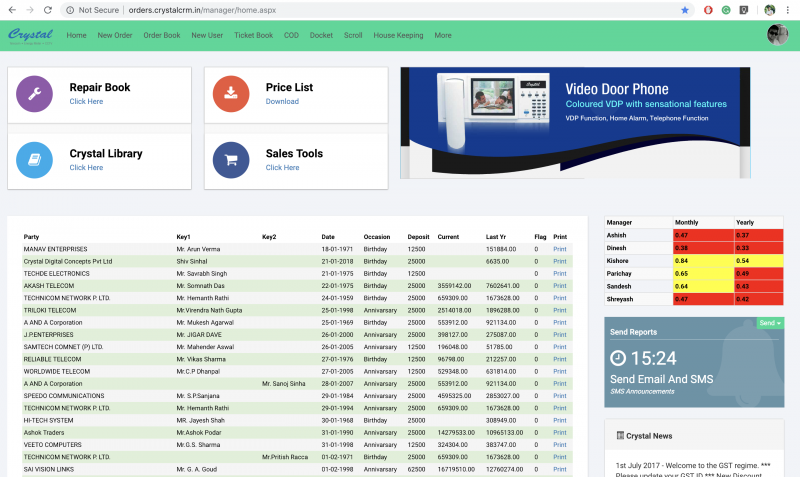The width and height of the screenshot is (800, 477).
Task: Click Print for SPEEDO COMMUNICATIONS row
Action: (x=560, y=396)
